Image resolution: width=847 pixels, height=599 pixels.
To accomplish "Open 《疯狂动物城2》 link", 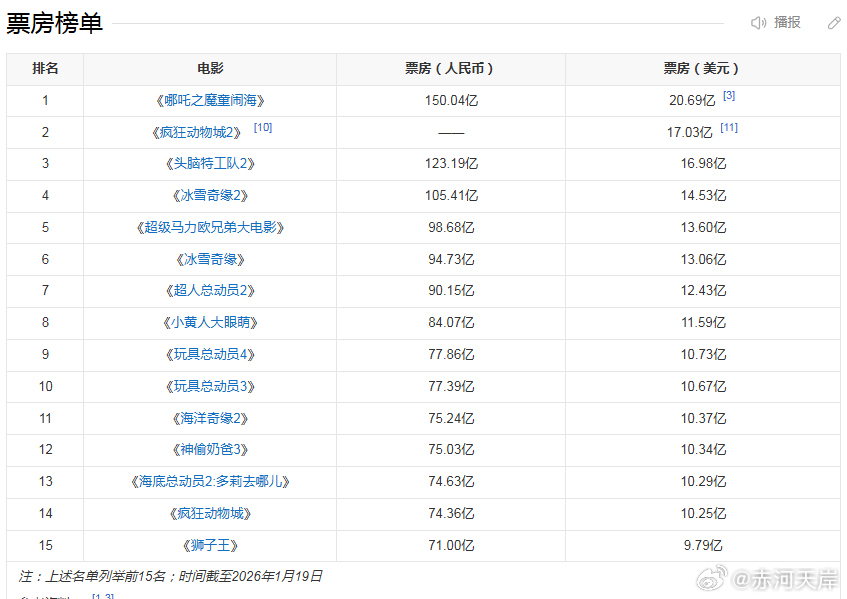I will coord(196,132).
